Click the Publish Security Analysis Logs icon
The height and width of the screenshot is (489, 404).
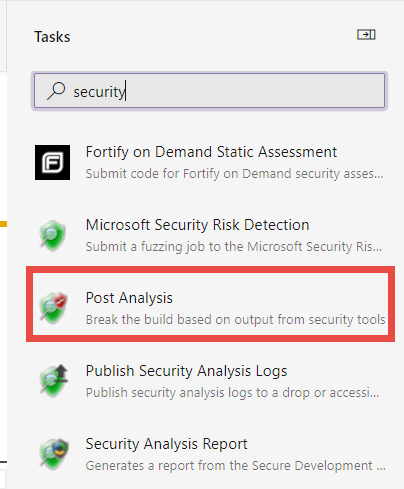click(53, 381)
